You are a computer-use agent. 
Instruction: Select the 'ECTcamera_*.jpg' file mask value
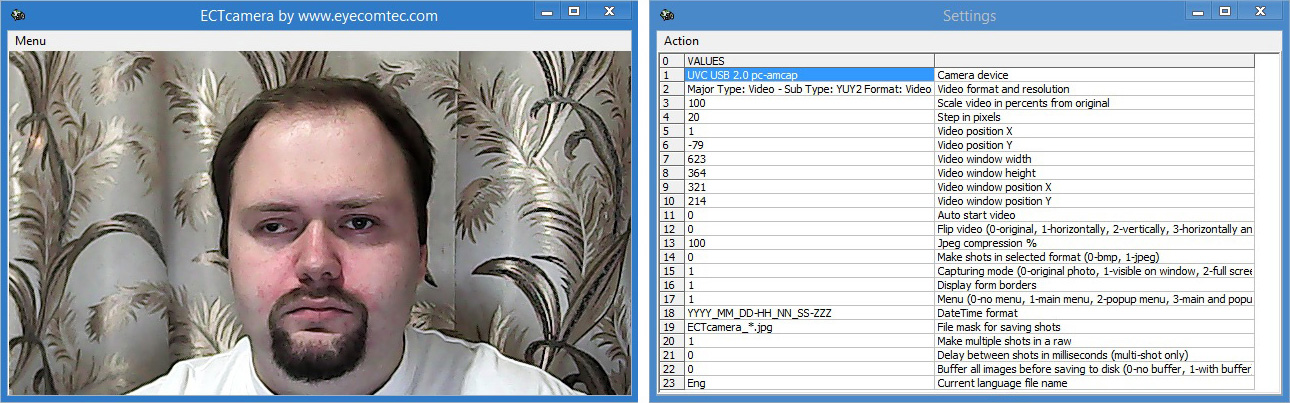tap(809, 327)
